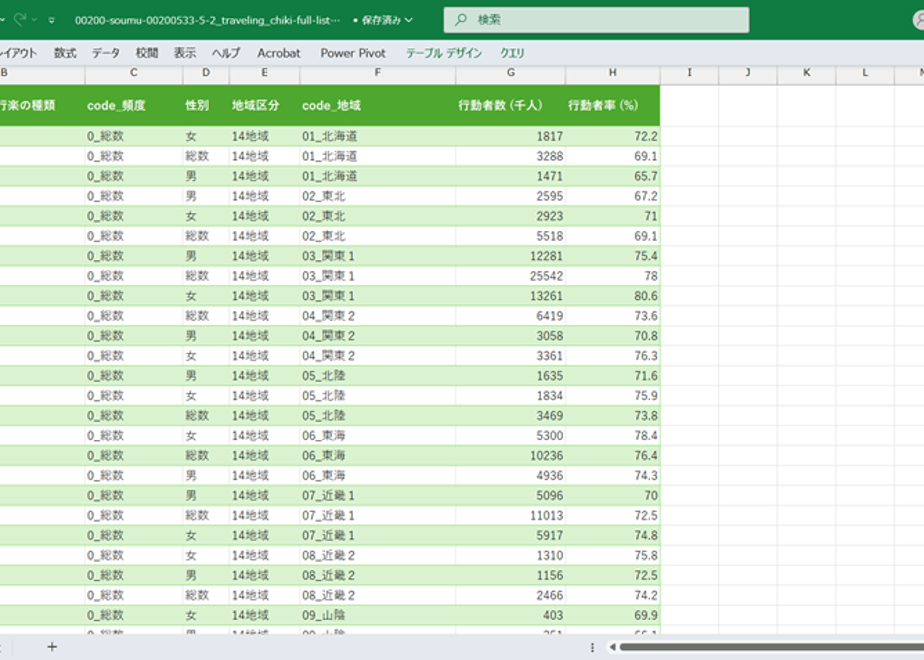Click the code_地域 table header cell
This screenshot has width=924, height=660.
click(377, 105)
